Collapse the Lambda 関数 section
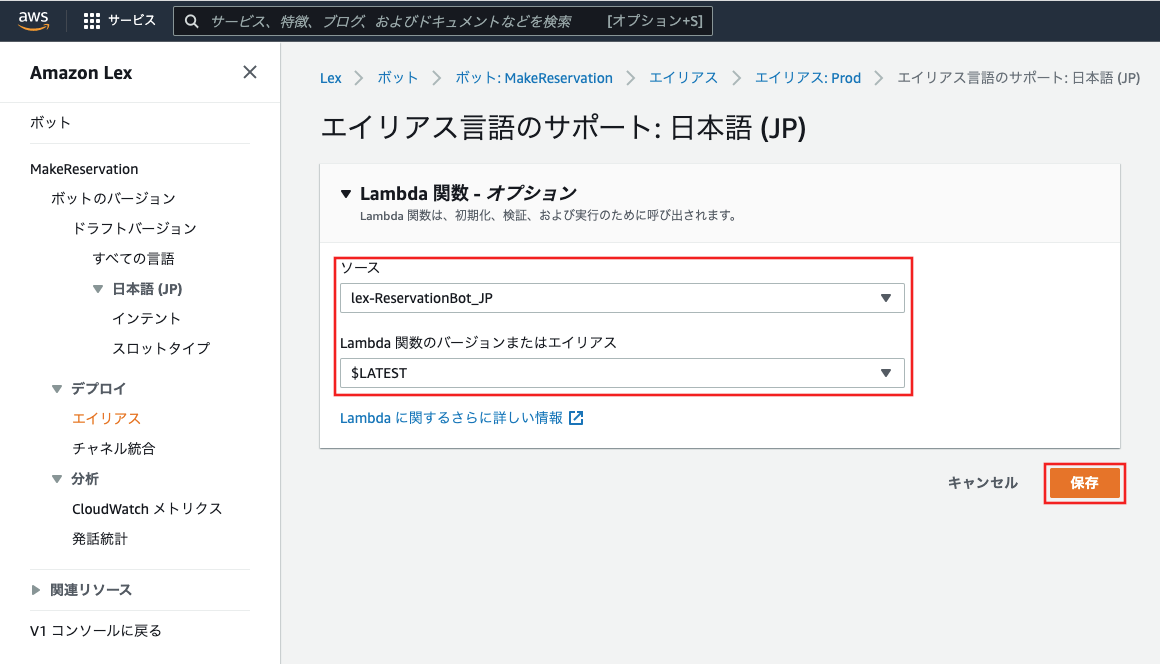The width and height of the screenshot is (1160, 664). pyautogui.click(x=345, y=194)
